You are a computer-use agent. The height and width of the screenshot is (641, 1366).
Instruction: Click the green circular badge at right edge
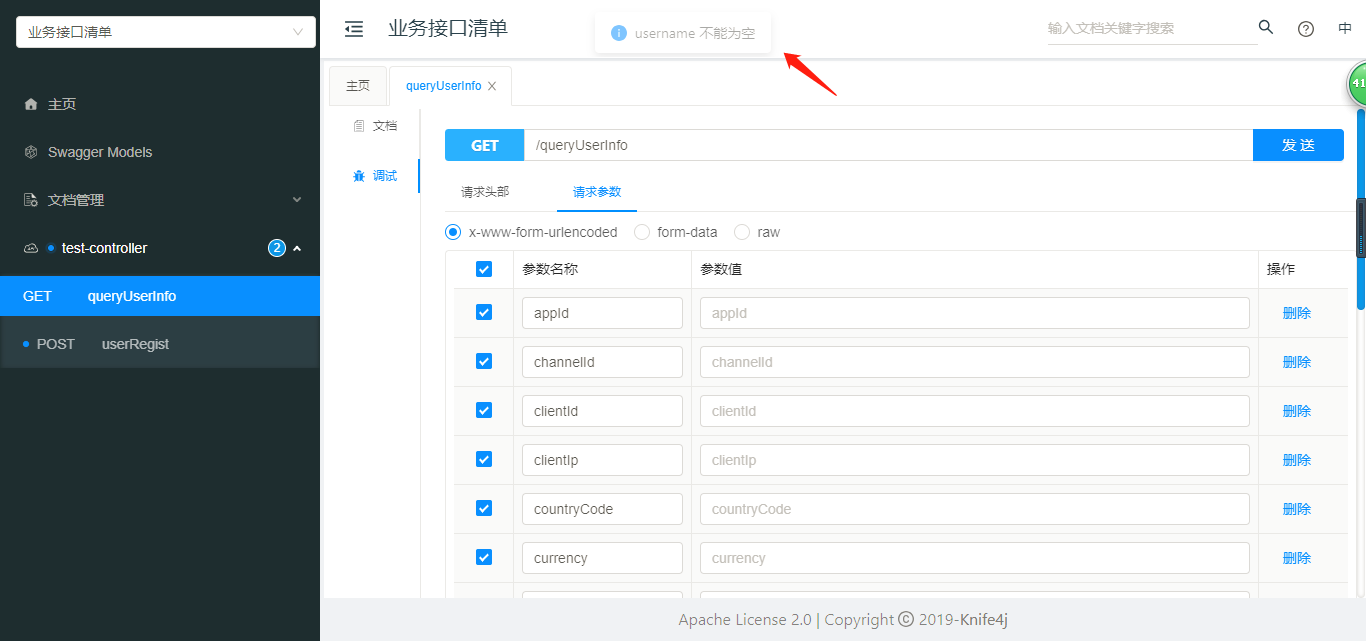click(x=1357, y=83)
